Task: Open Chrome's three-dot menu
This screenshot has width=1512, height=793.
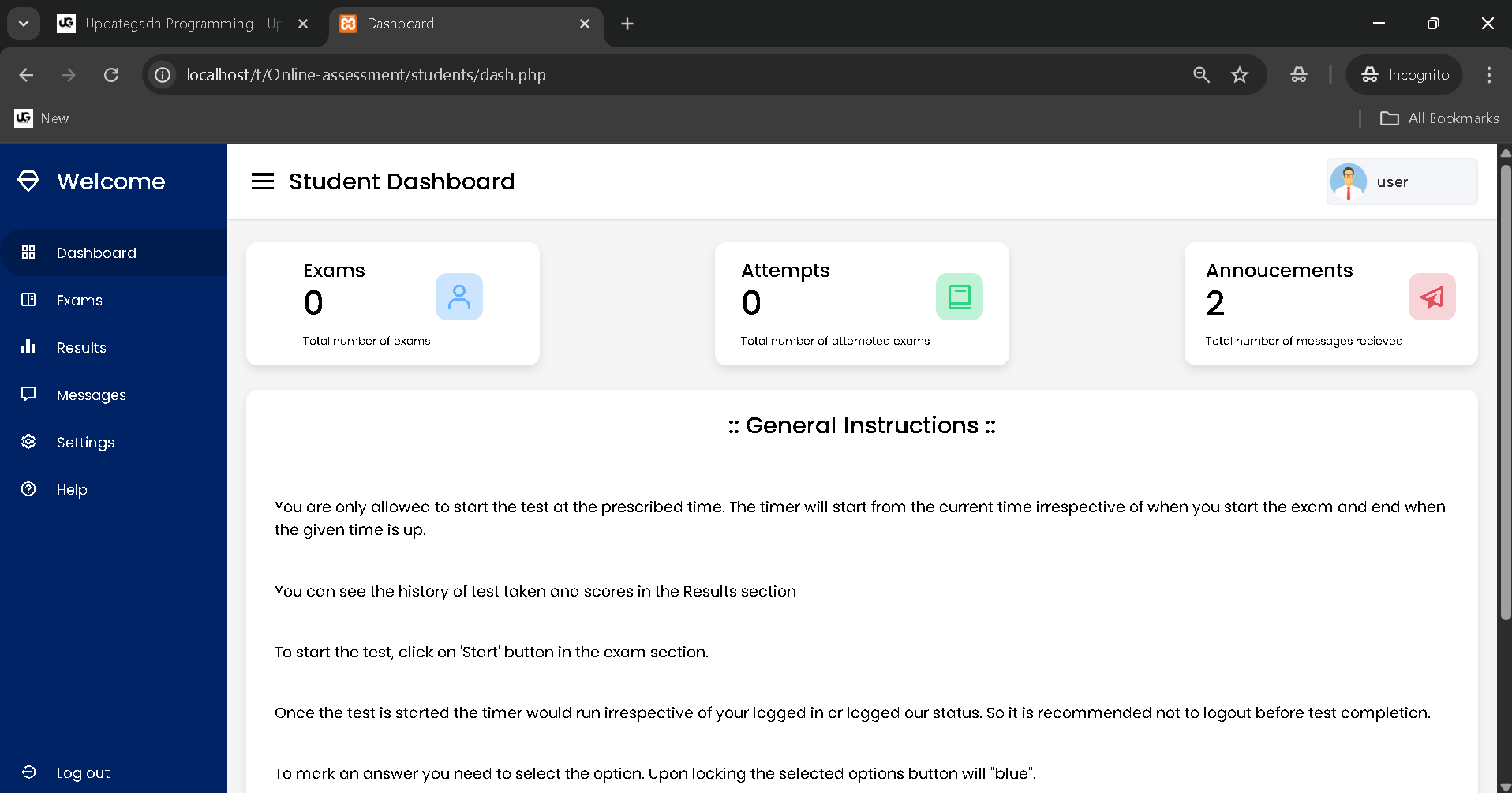Action: coord(1488,75)
